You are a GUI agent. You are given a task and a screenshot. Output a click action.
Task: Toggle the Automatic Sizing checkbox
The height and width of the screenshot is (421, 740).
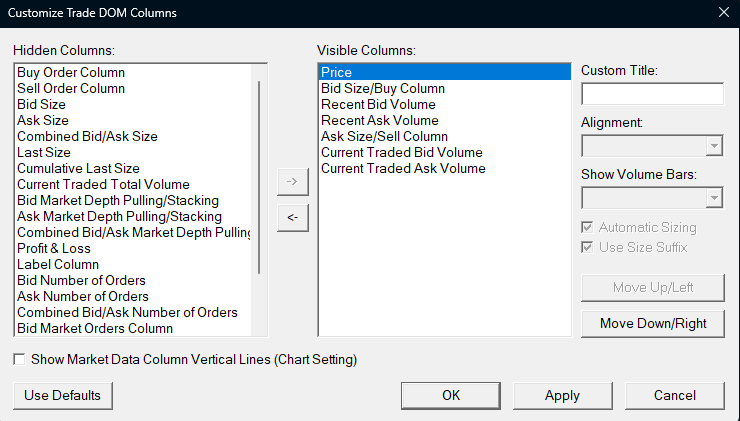coord(588,228)
